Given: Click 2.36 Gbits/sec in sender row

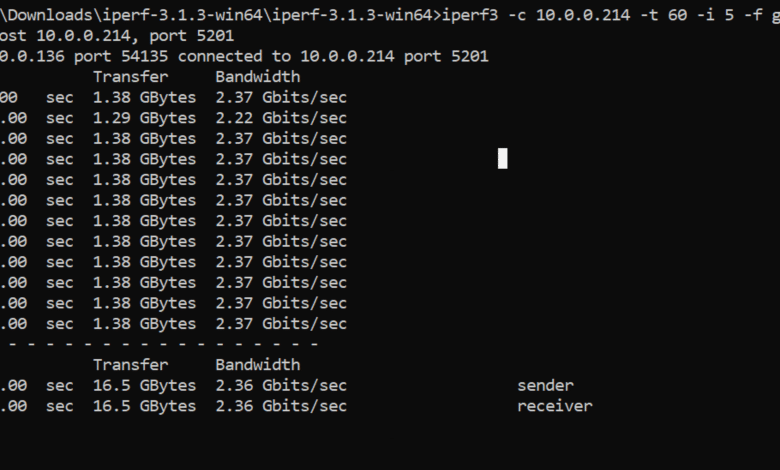Looking at the screenshot, I should point(281,385).
